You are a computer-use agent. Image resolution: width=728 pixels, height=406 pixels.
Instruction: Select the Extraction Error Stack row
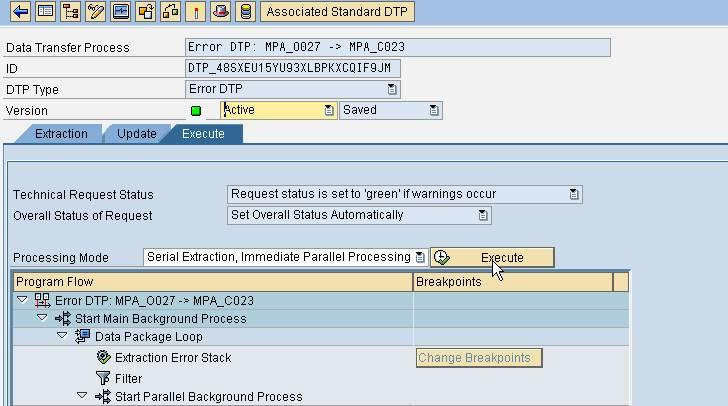[x=214, y=358]
